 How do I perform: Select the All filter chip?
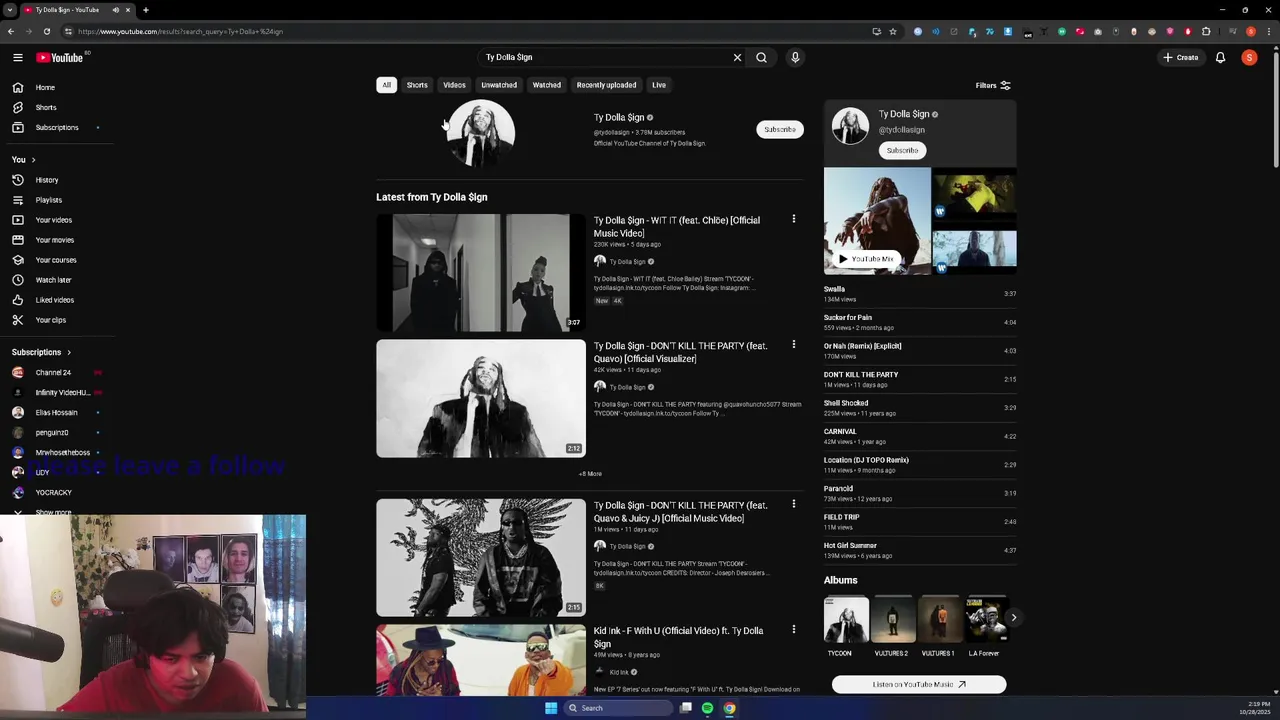[x=387, y=85]
